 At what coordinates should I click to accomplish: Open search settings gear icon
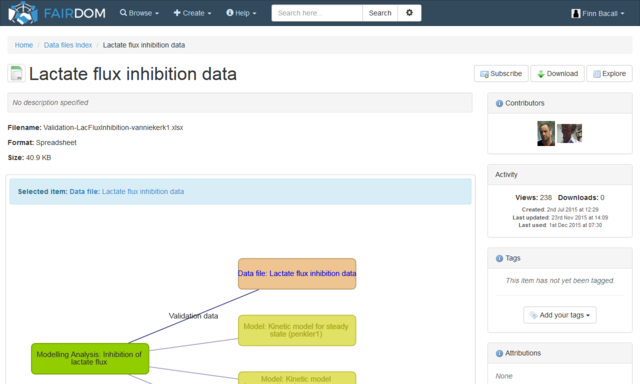tap(409, 13)
